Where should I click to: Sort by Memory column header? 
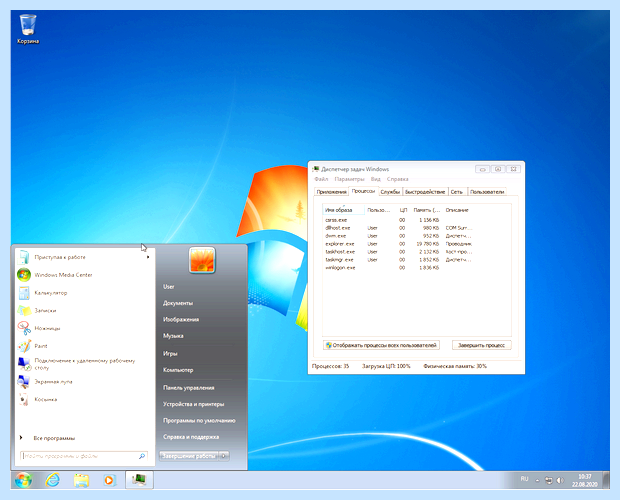(x=427, y=210)
